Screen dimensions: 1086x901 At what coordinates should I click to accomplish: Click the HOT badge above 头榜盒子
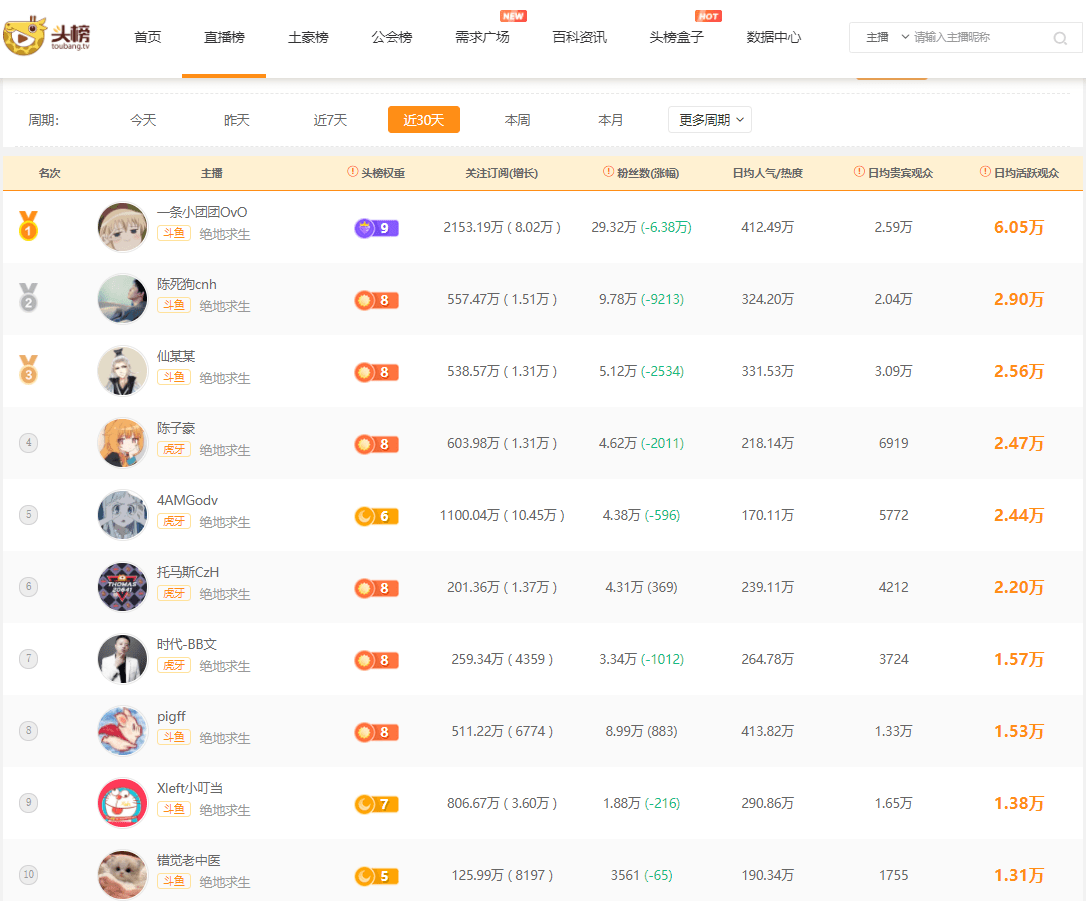tap(709, 15)
